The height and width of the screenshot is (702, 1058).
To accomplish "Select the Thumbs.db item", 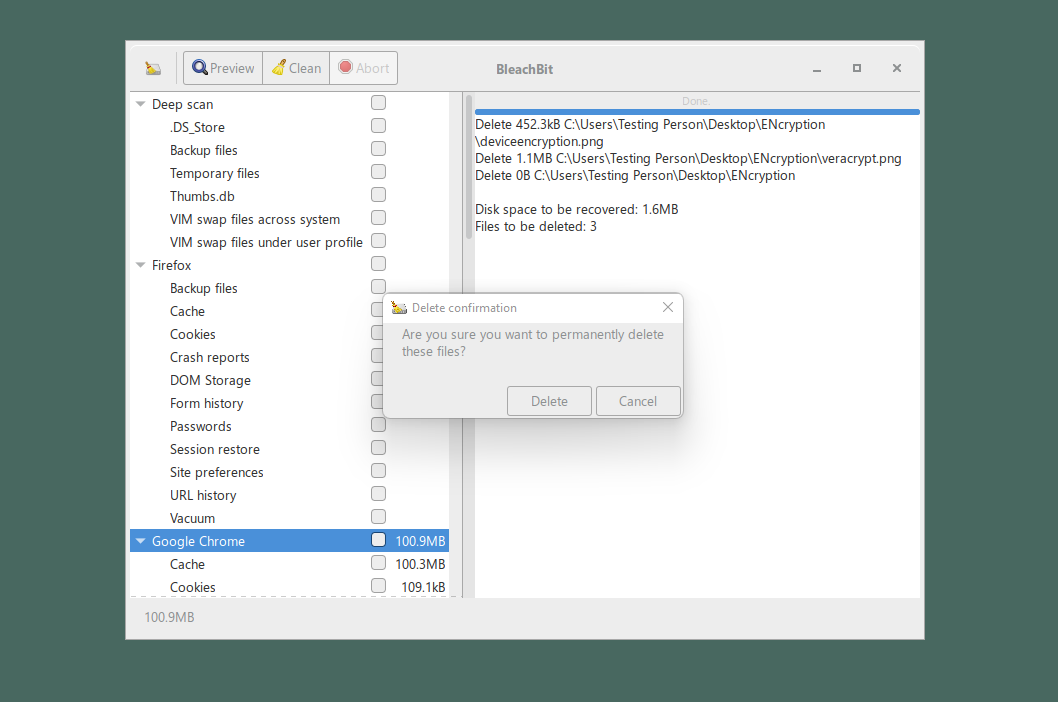I will pyautogui.click(x=289, y=196).
